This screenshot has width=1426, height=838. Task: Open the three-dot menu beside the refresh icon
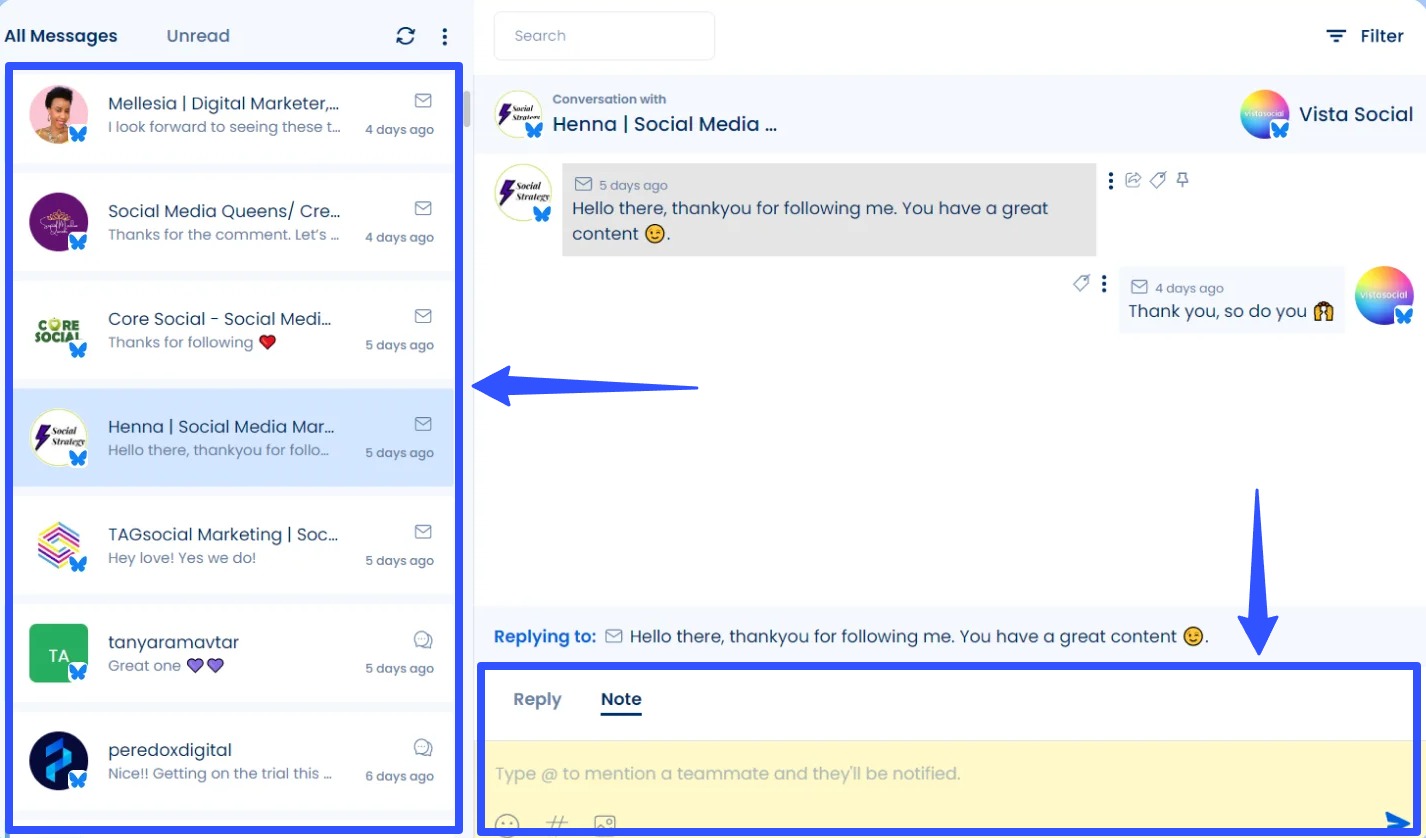click(444, 35)
